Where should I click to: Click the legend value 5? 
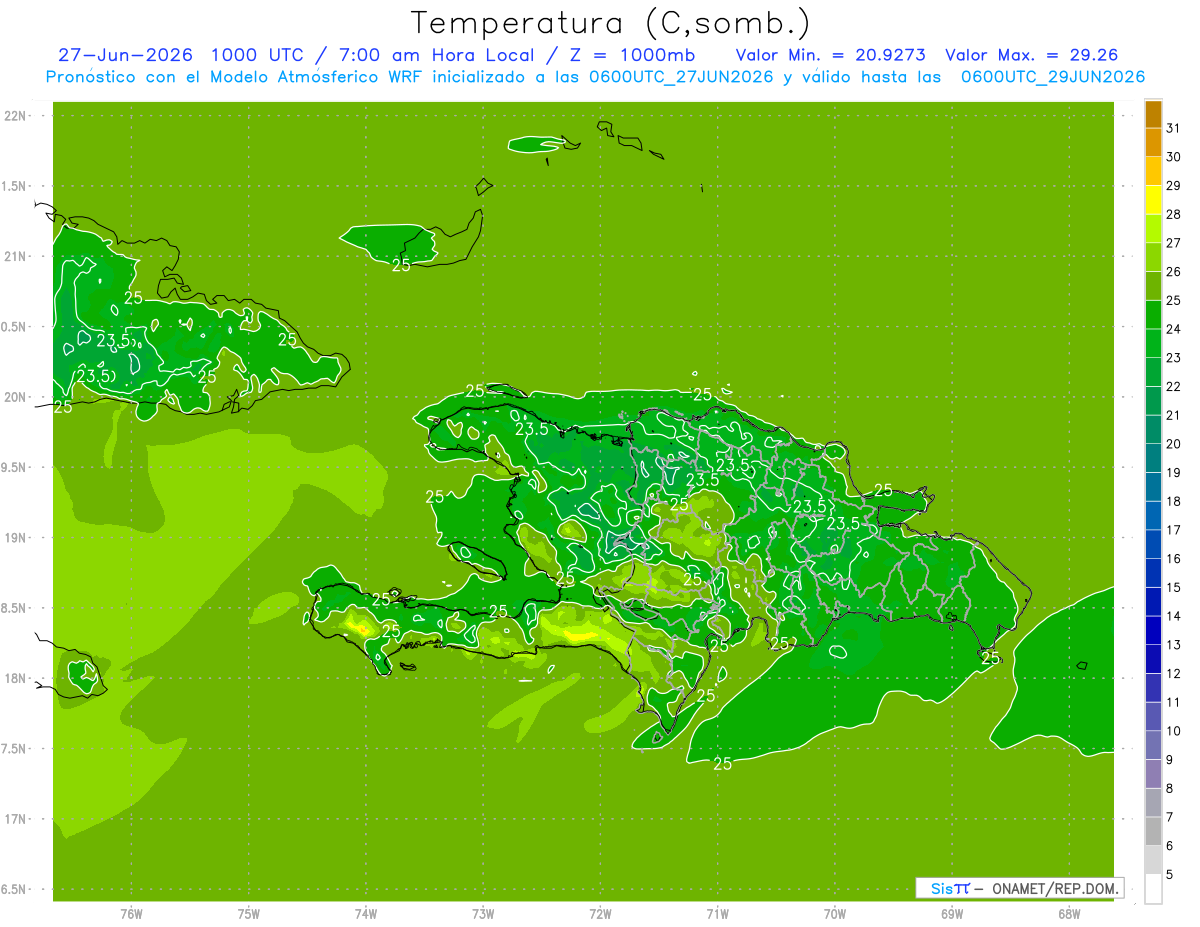[1171, 875]
